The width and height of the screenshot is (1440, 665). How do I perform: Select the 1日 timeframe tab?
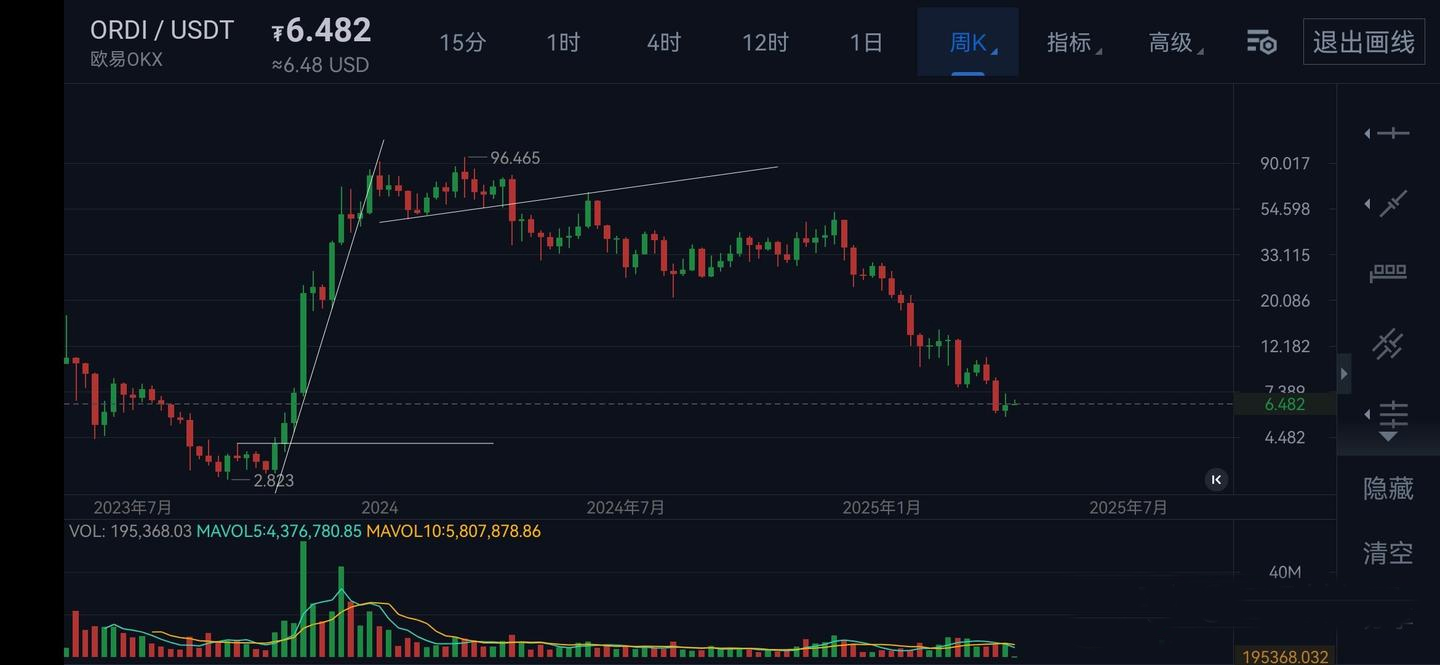(x=866, y=42)
